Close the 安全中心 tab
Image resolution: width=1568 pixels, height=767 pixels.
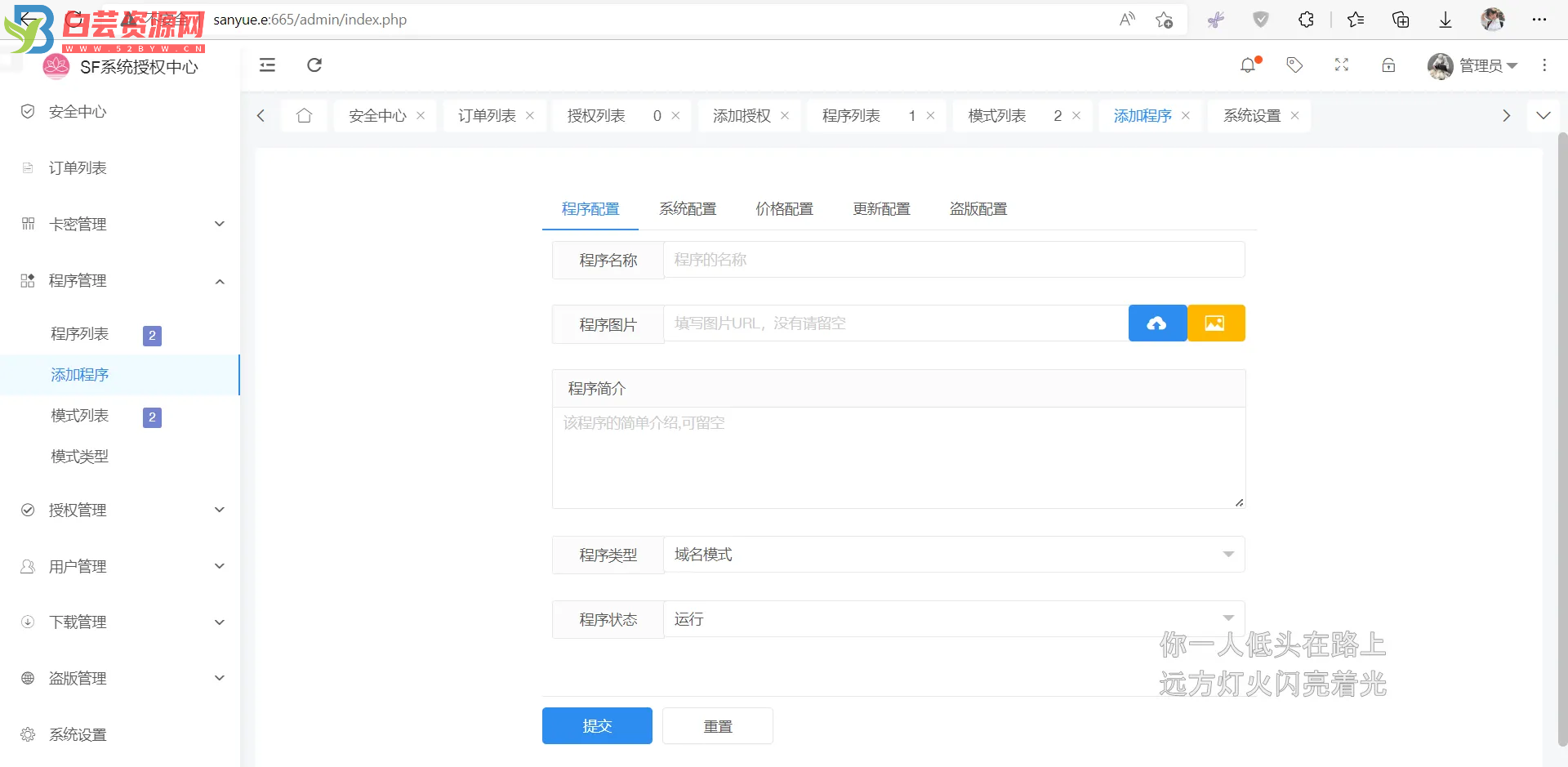[421, 116]
